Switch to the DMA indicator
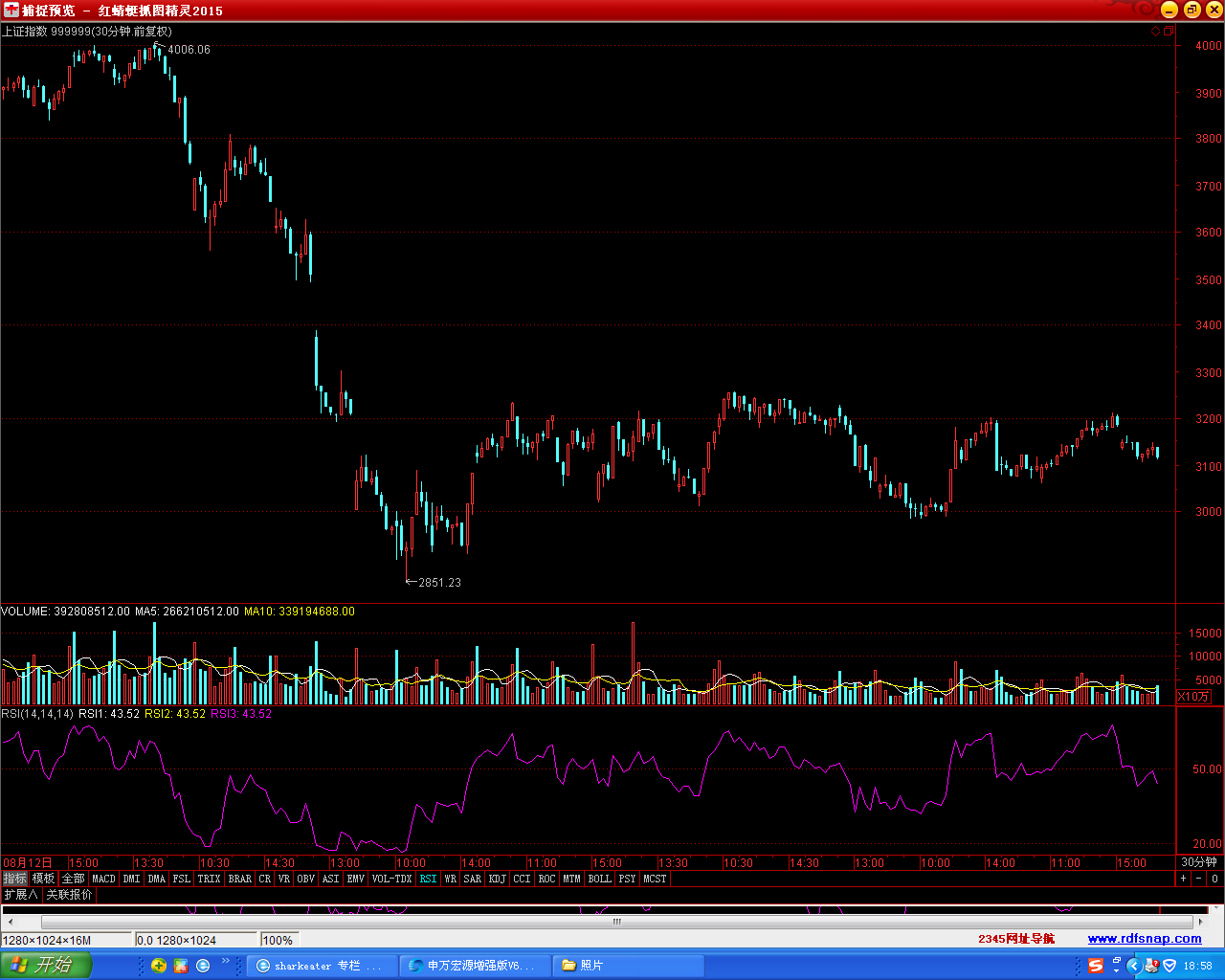This screenshot has height=980, width=1225. pyautogui.click(x=157, y=879)
